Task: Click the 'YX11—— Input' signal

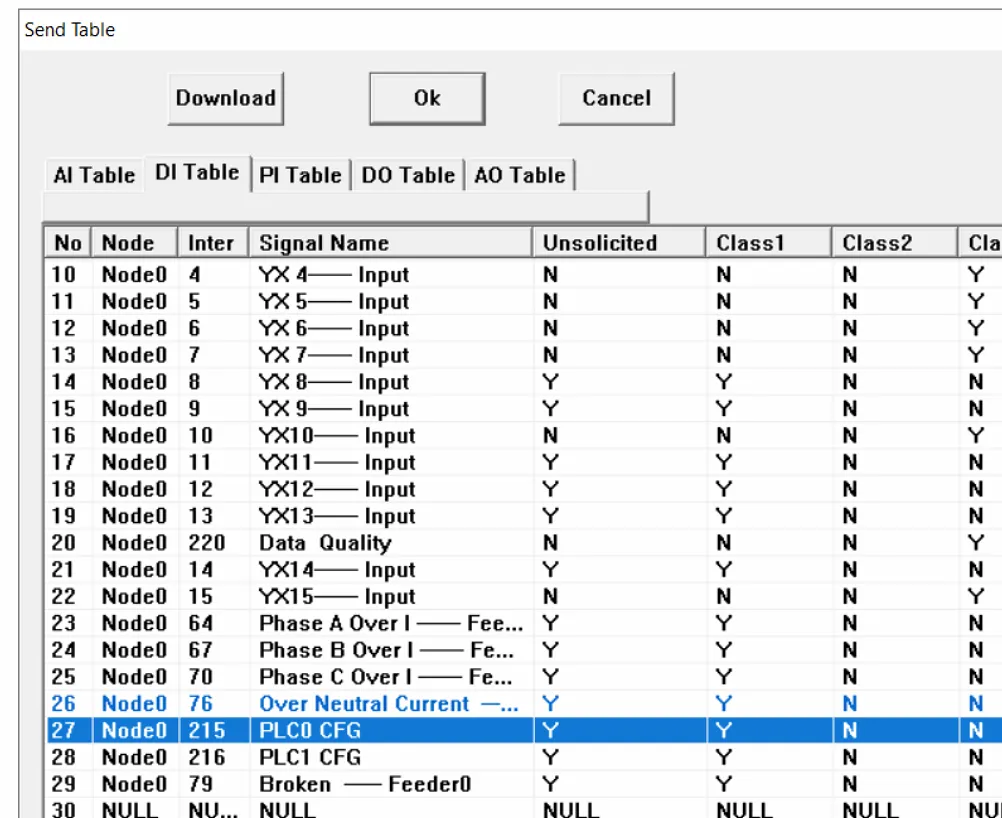Action: click(337, 463)
